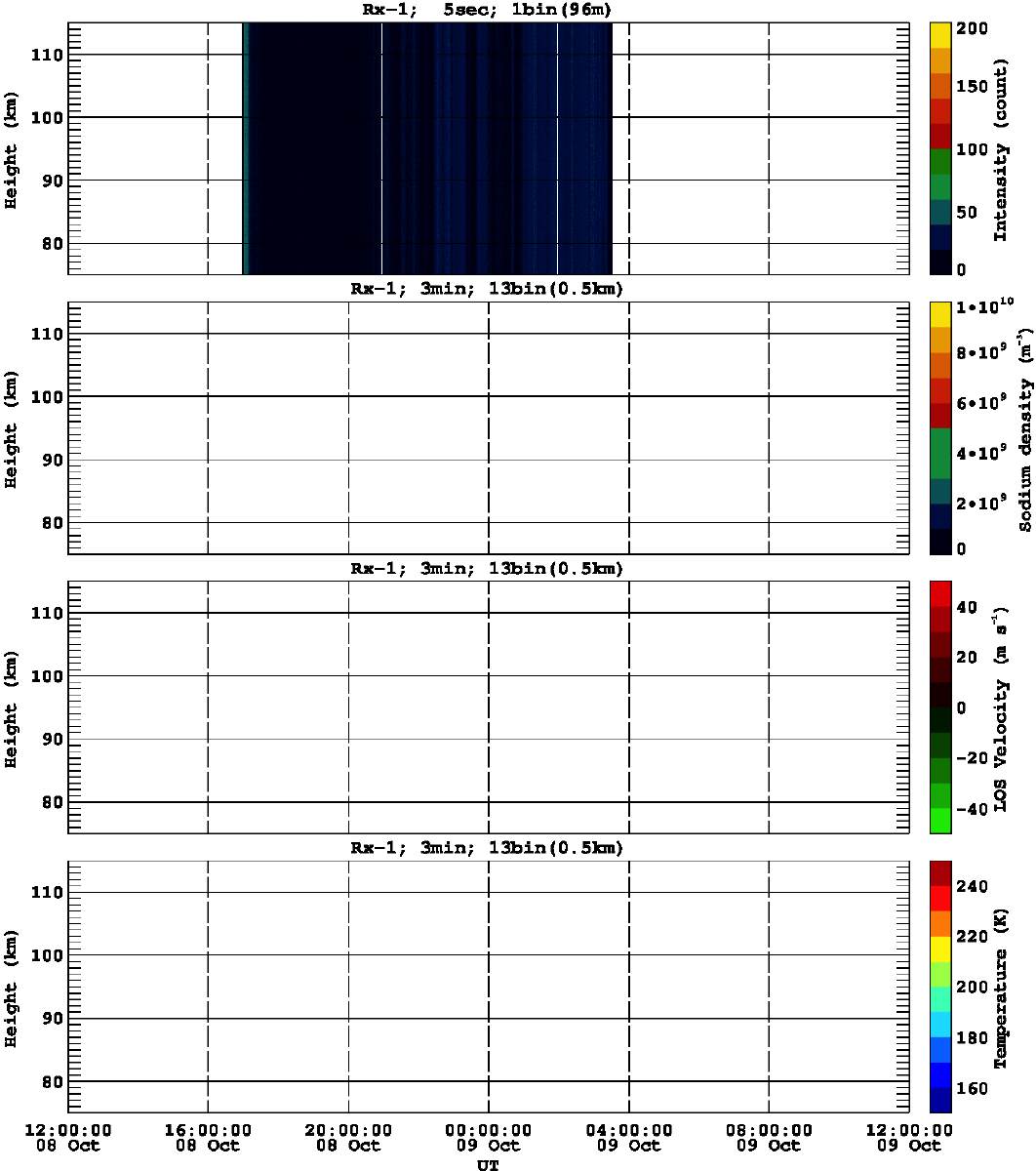The width and height of the screenshot is (1036, 1171).
Task: Click the '00:00:00 09 Oct' time axis label
Action: click(489, 1136)
